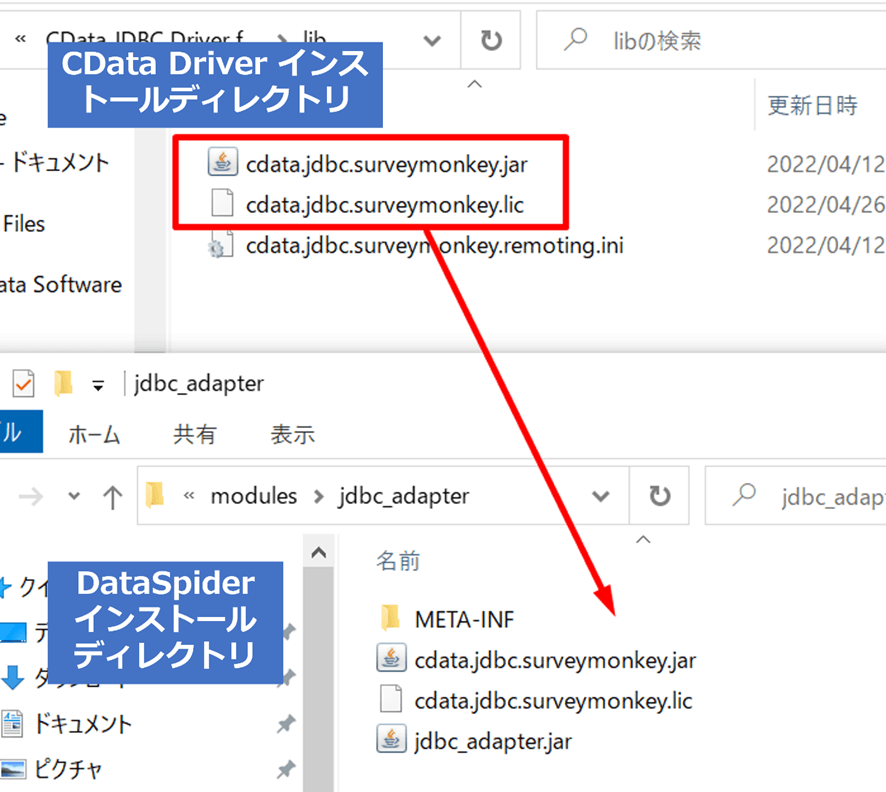Viewport: 886px width, 792px height.
Task: Sort by 更新日時 column header
Action: (x=813, y=106)
